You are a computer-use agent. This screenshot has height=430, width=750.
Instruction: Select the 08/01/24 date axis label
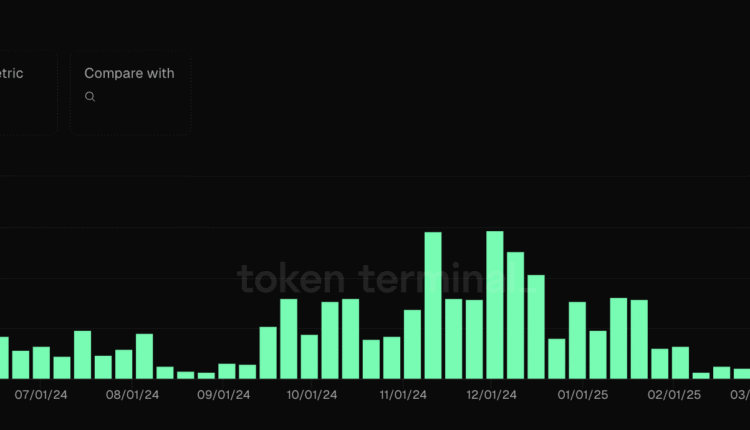133,395
